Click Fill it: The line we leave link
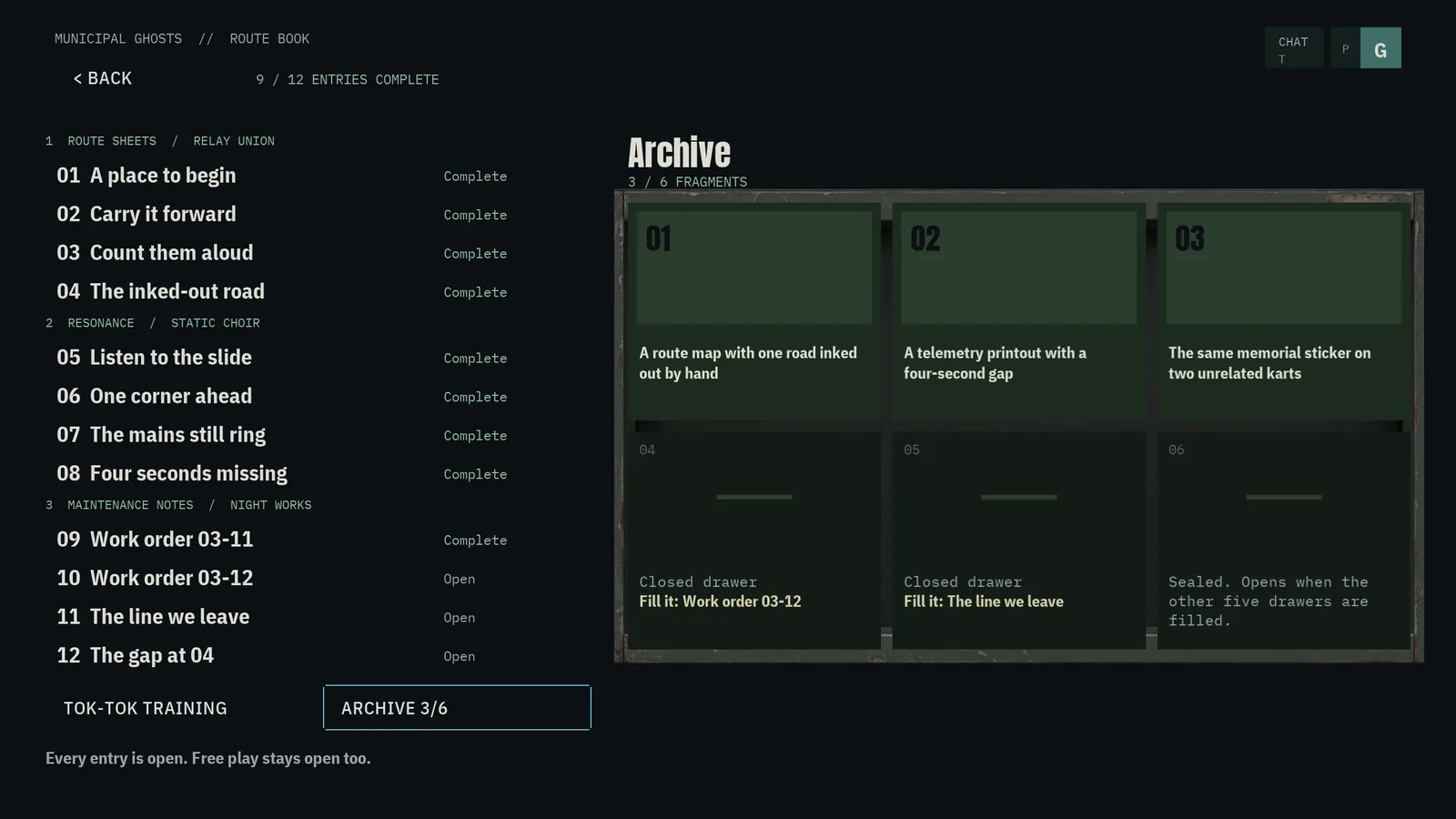The height and width of the screenshot is (819, 1456). (984, 602)
